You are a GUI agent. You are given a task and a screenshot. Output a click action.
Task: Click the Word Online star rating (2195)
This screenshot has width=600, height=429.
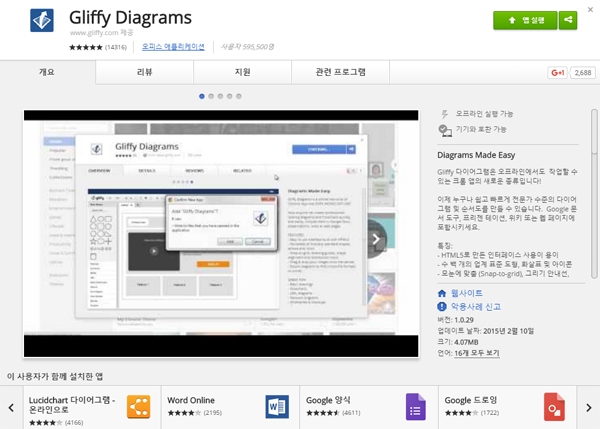tap(195, 413)
